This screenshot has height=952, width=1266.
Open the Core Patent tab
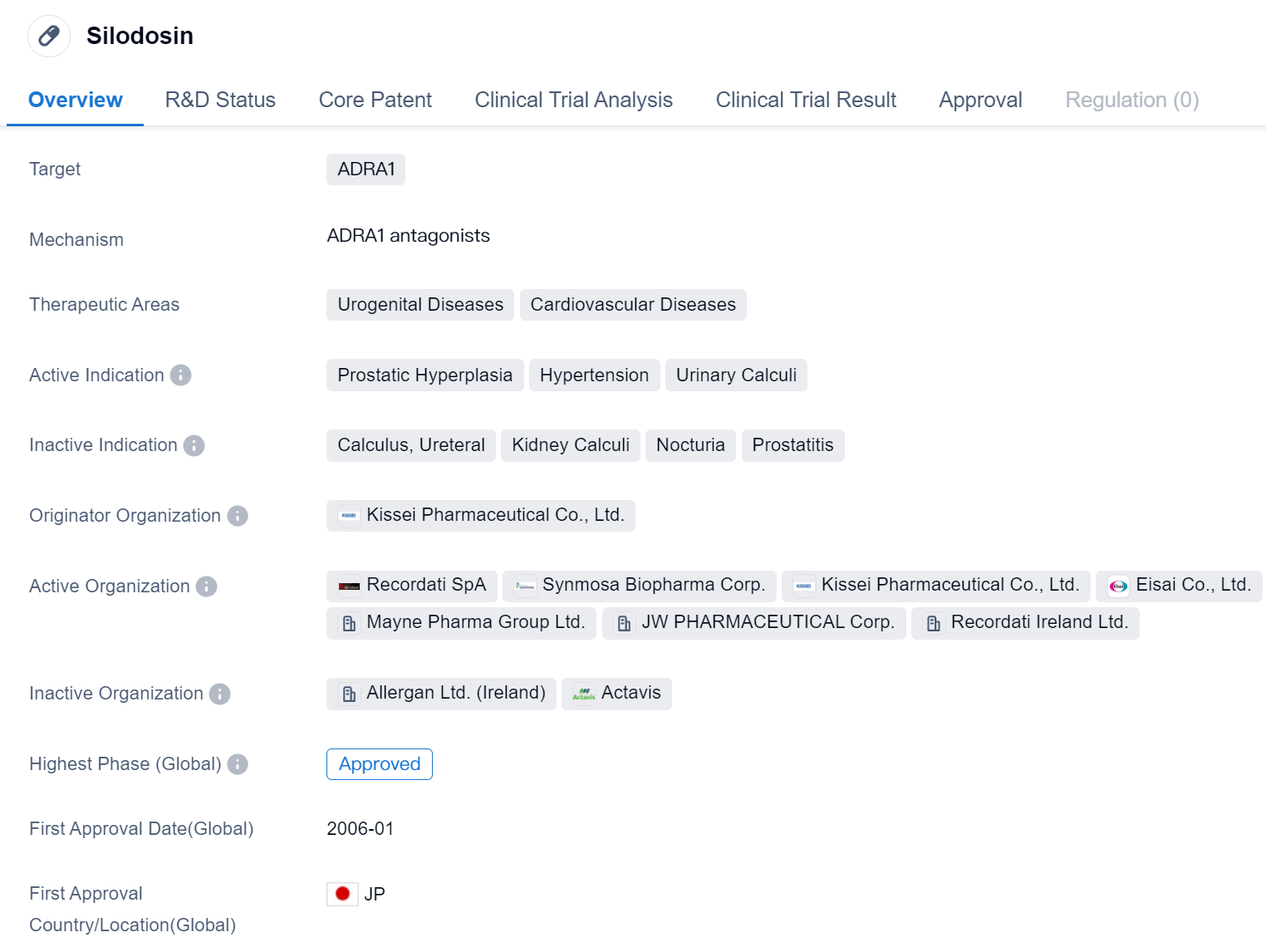[x=375, y=101]
